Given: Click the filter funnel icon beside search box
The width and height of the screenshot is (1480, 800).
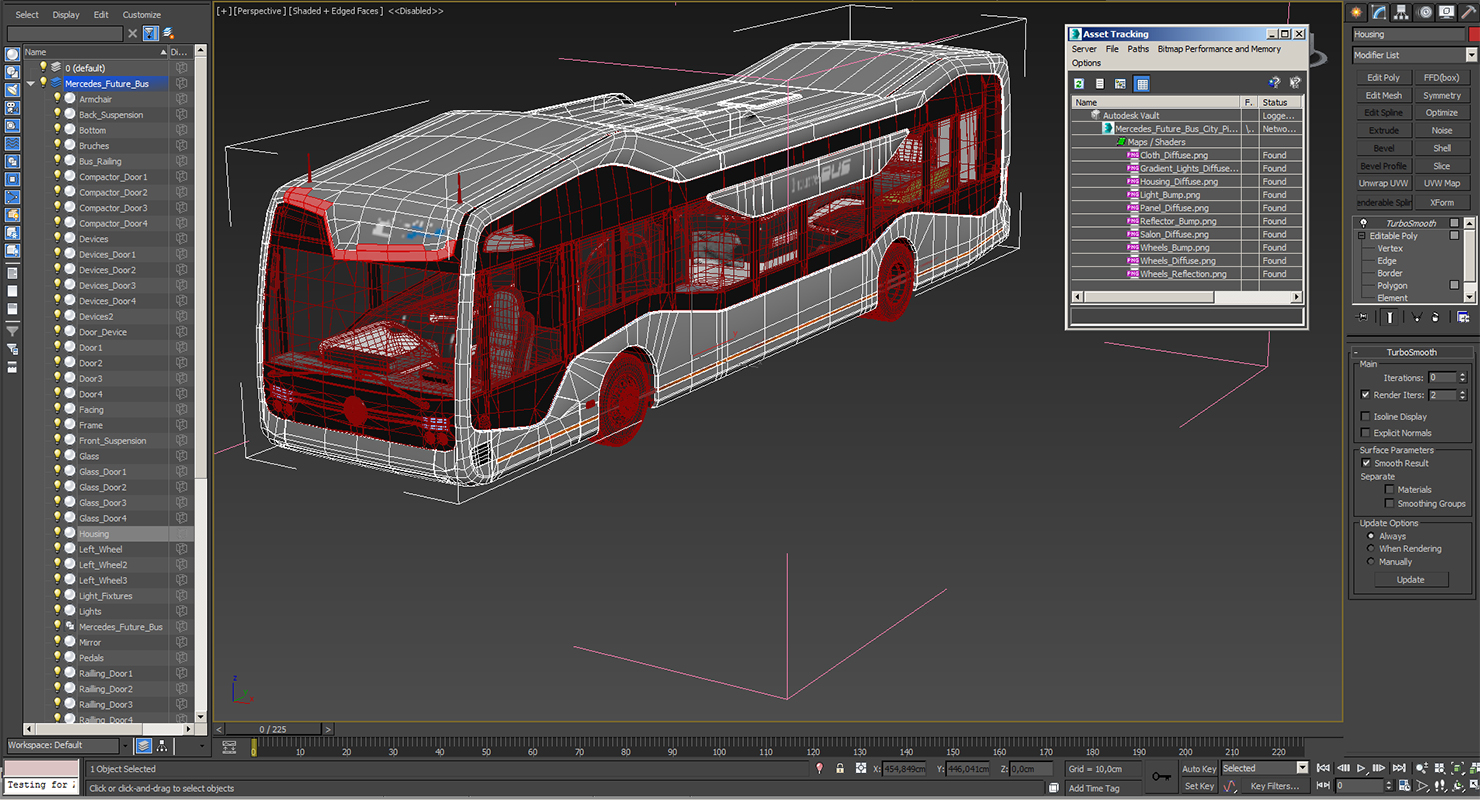Looking at the screenshot, I should 150,33.
